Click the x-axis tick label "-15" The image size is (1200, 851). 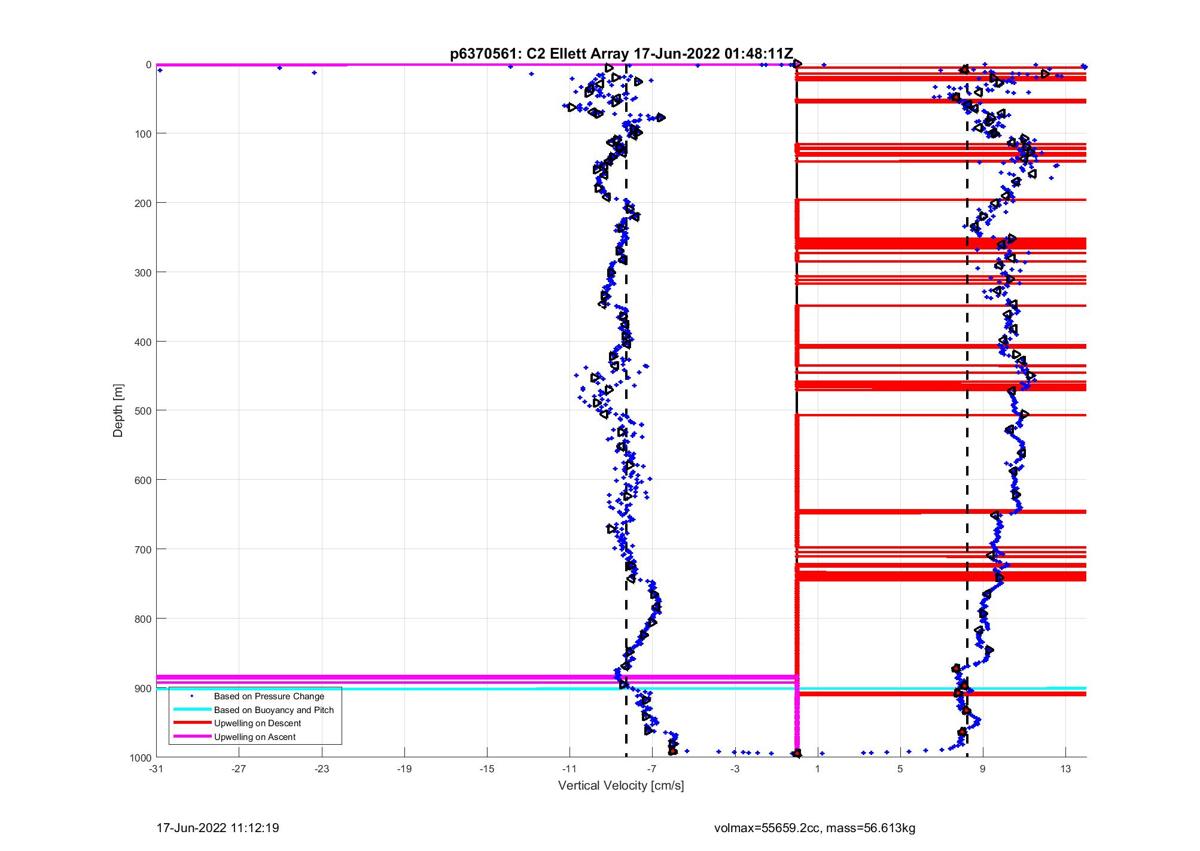(x=487, y=769)
